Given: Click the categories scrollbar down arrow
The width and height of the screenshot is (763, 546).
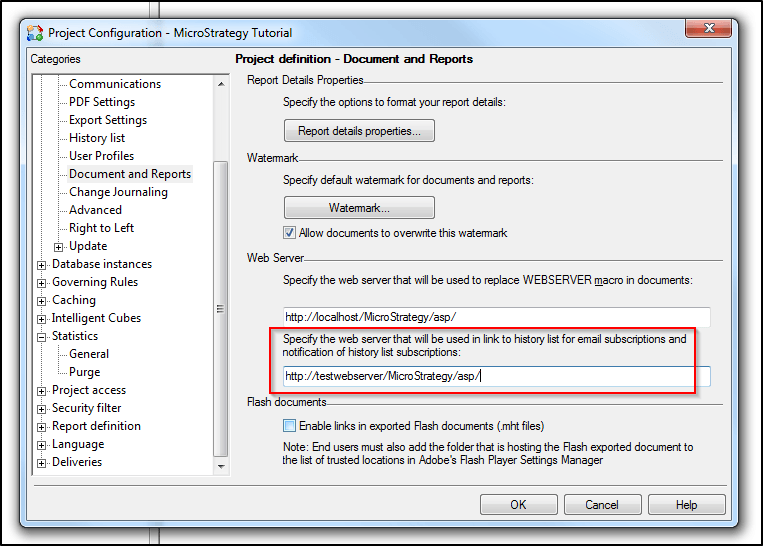Looking at the screenshot, I should 221,467.
